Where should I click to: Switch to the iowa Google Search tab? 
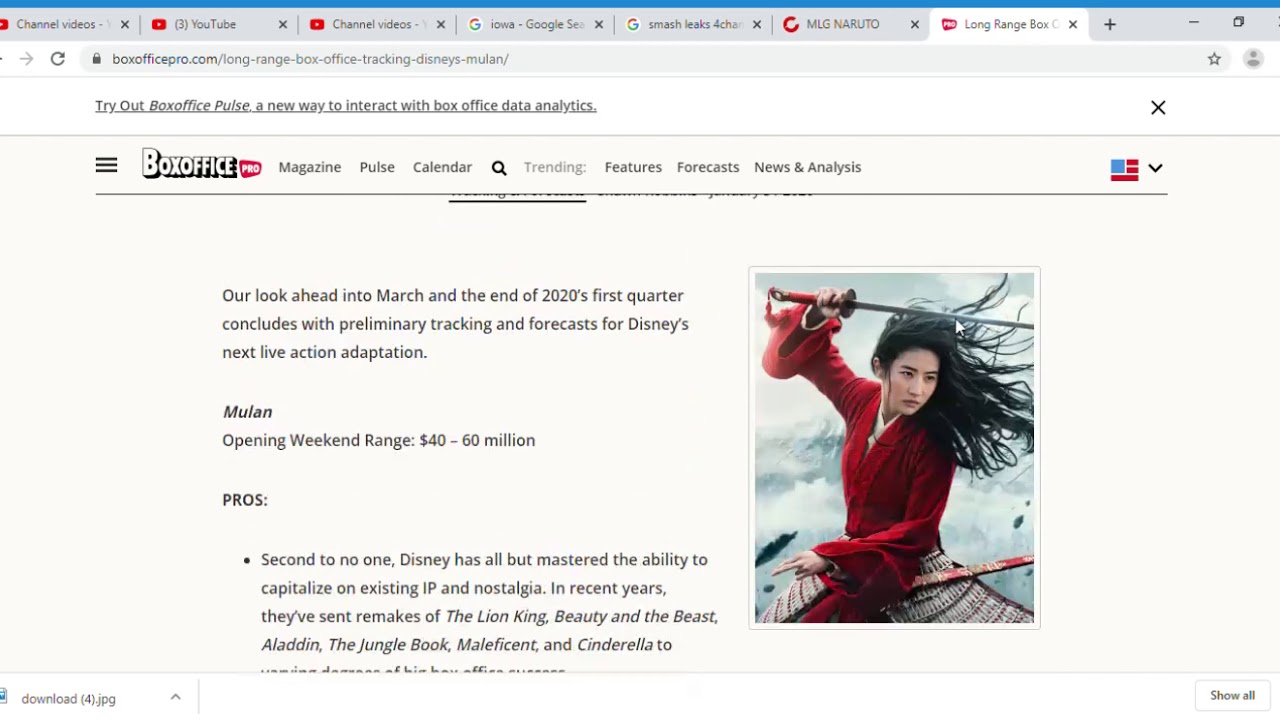(x=536, y=24)
